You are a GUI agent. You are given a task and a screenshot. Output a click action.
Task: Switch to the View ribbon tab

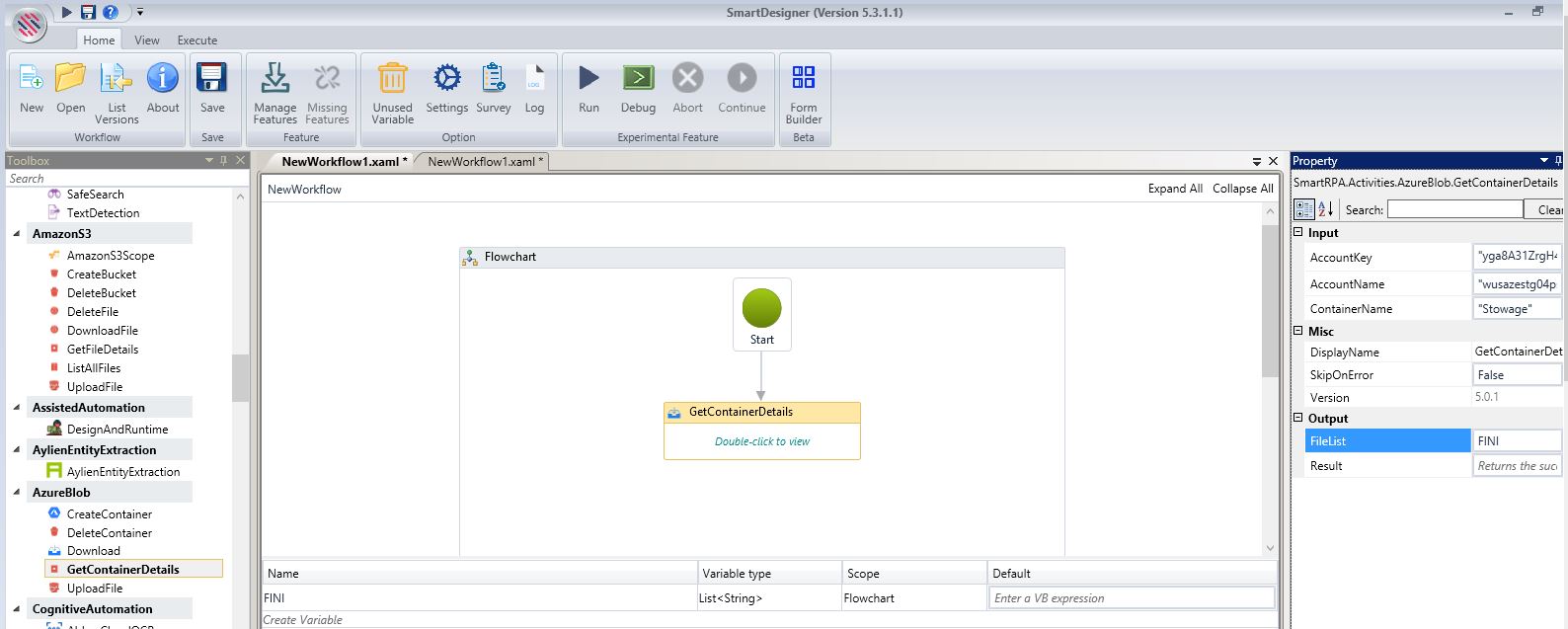tap(147, 40)
